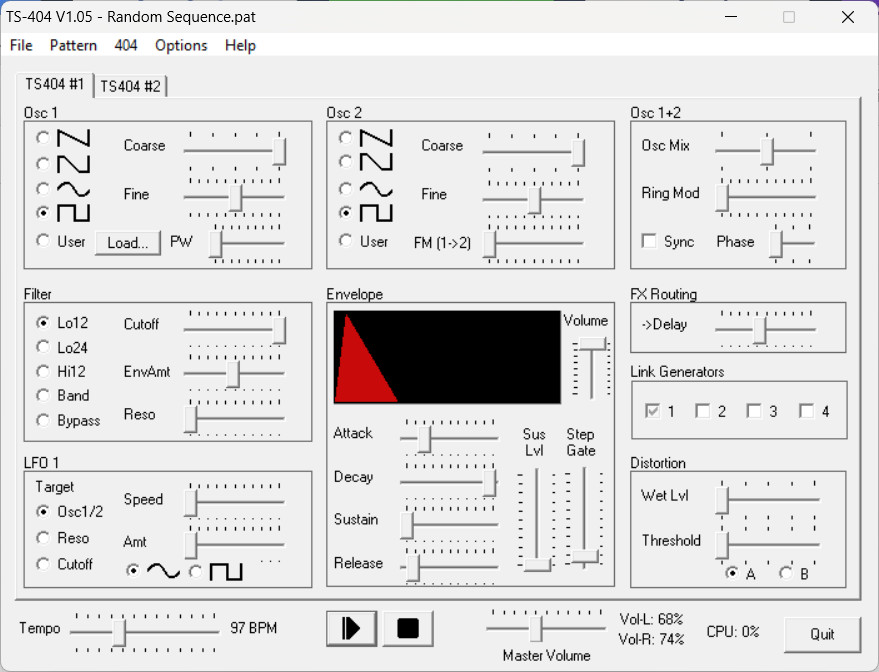Set LFO 1 target to Reso
The image size is (879, 672).
(43, 538)
